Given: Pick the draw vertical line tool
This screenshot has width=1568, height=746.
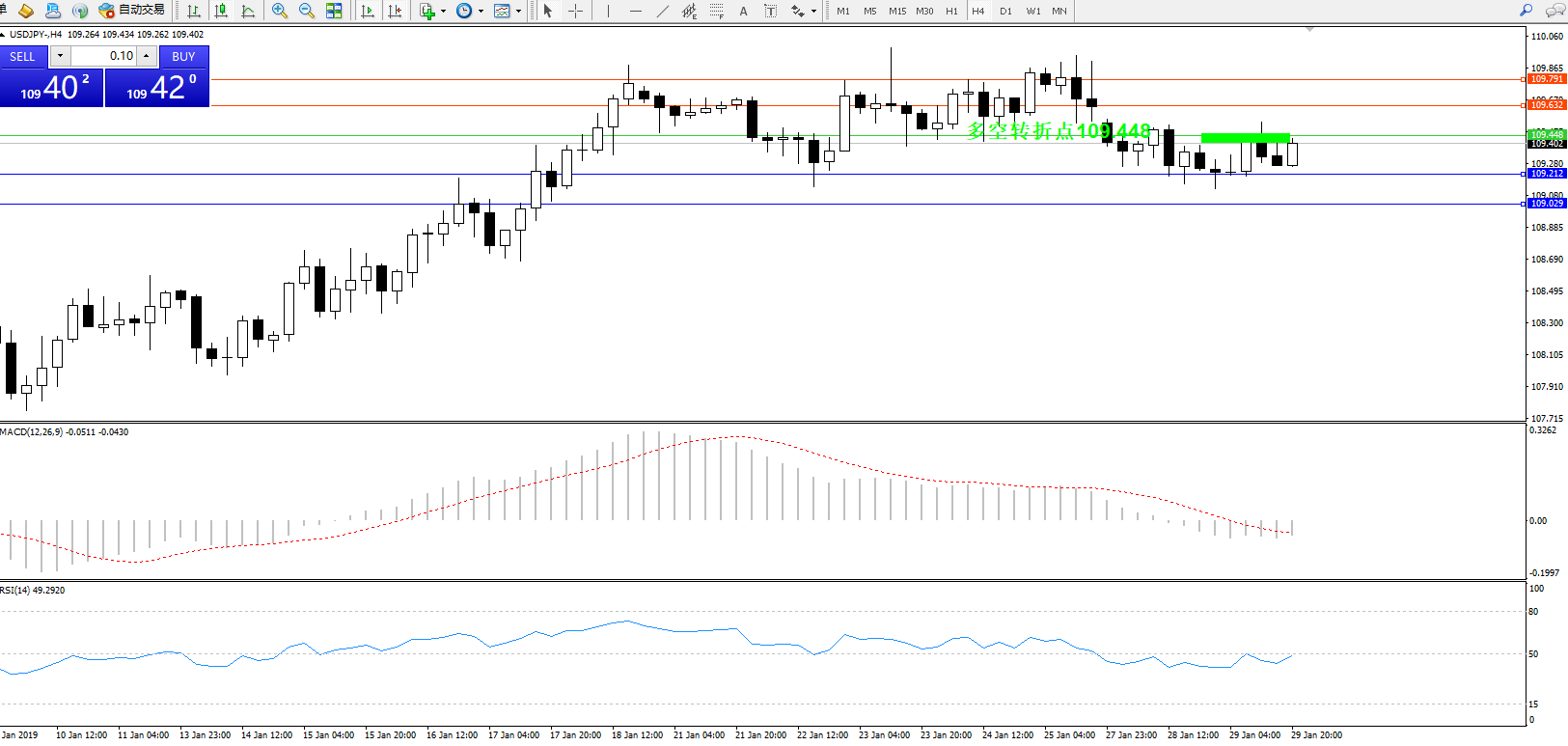Looking at the screenshot, I should (608, 11).
